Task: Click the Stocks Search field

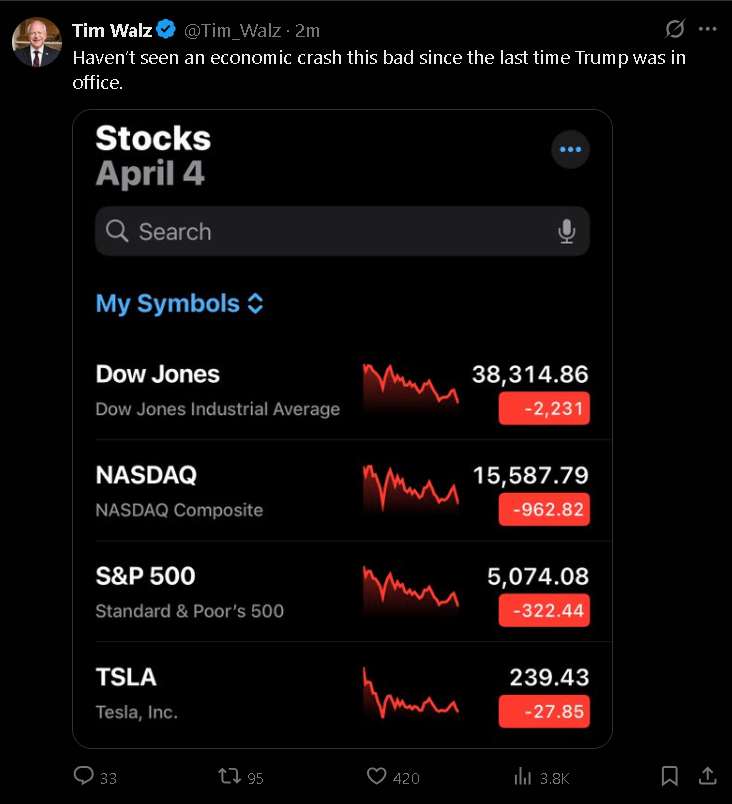Action: (x=342, y=231)
